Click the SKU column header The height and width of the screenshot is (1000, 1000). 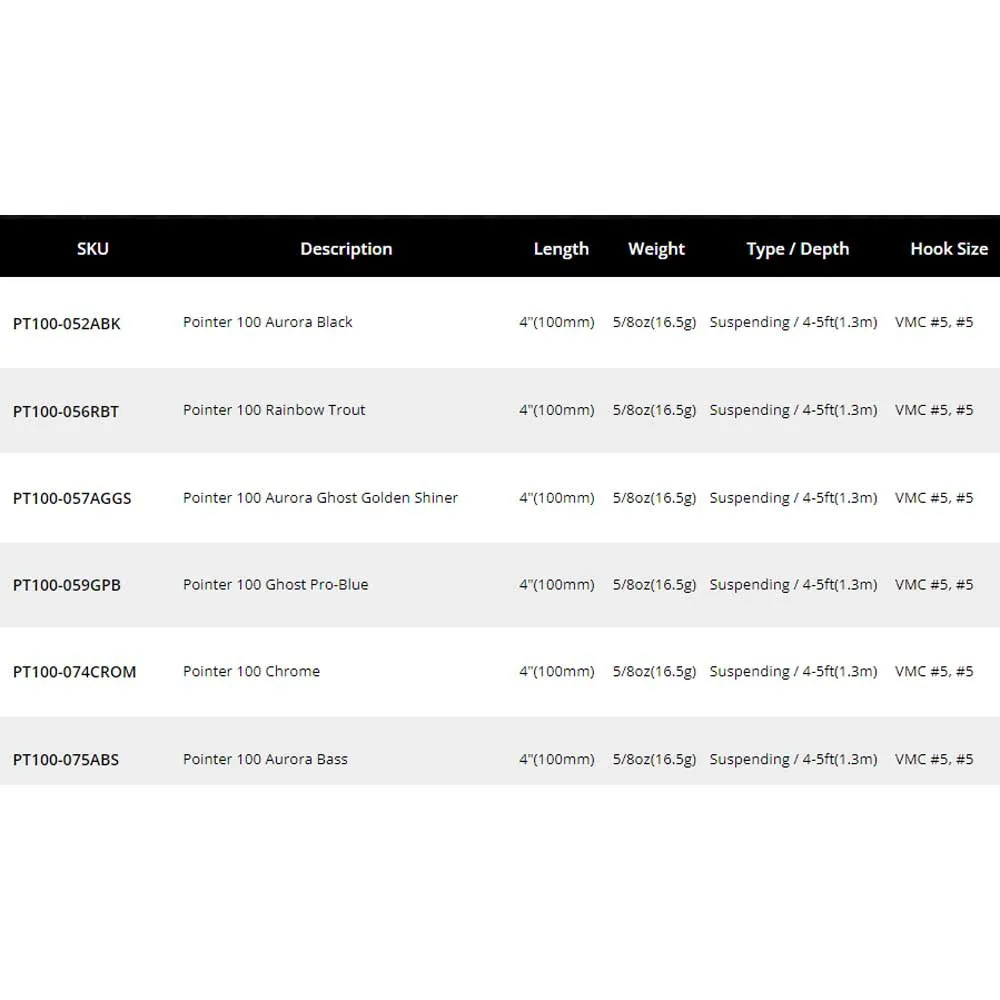coord(92,249)
